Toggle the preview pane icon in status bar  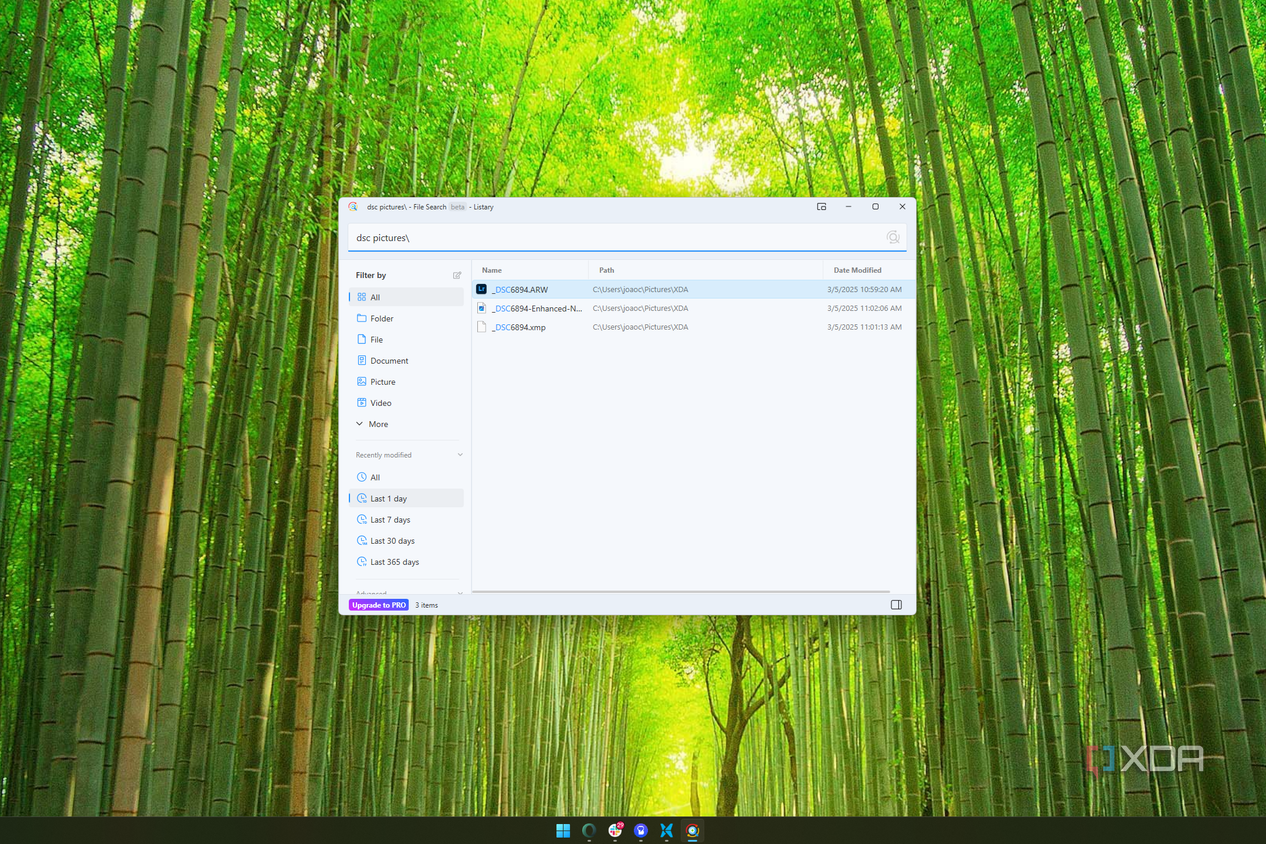click(x=896, y=605)
